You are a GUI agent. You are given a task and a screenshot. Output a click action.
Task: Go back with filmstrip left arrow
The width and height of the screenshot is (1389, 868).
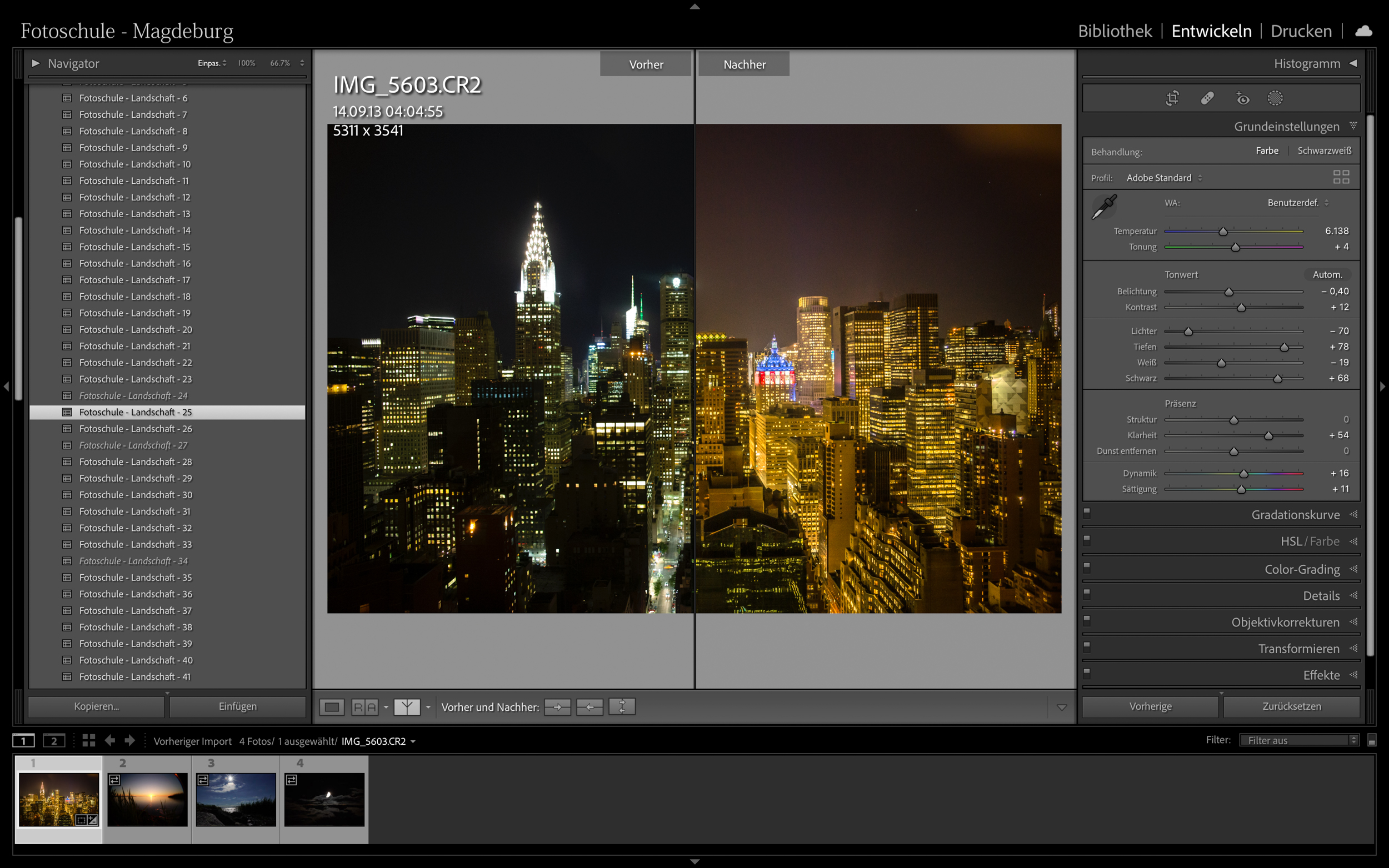(x=109, y=741)
